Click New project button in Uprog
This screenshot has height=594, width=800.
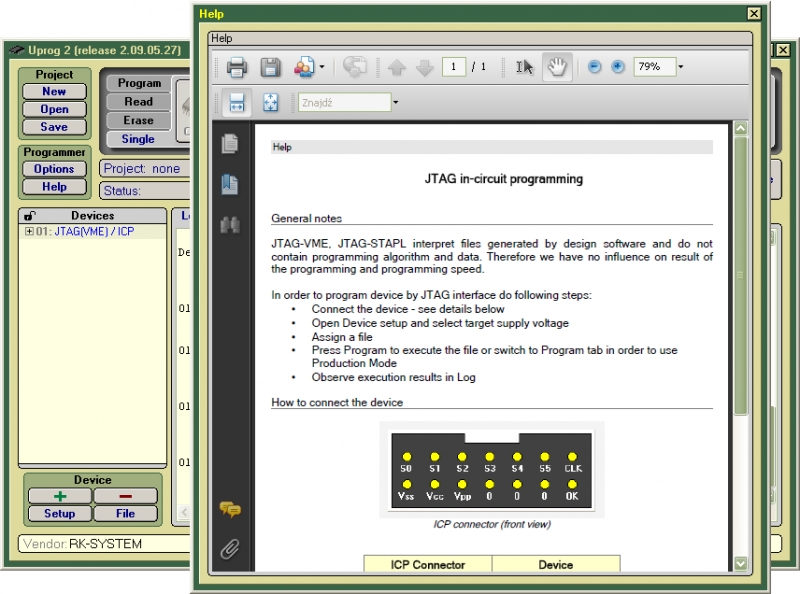click(x=54, y=91)
